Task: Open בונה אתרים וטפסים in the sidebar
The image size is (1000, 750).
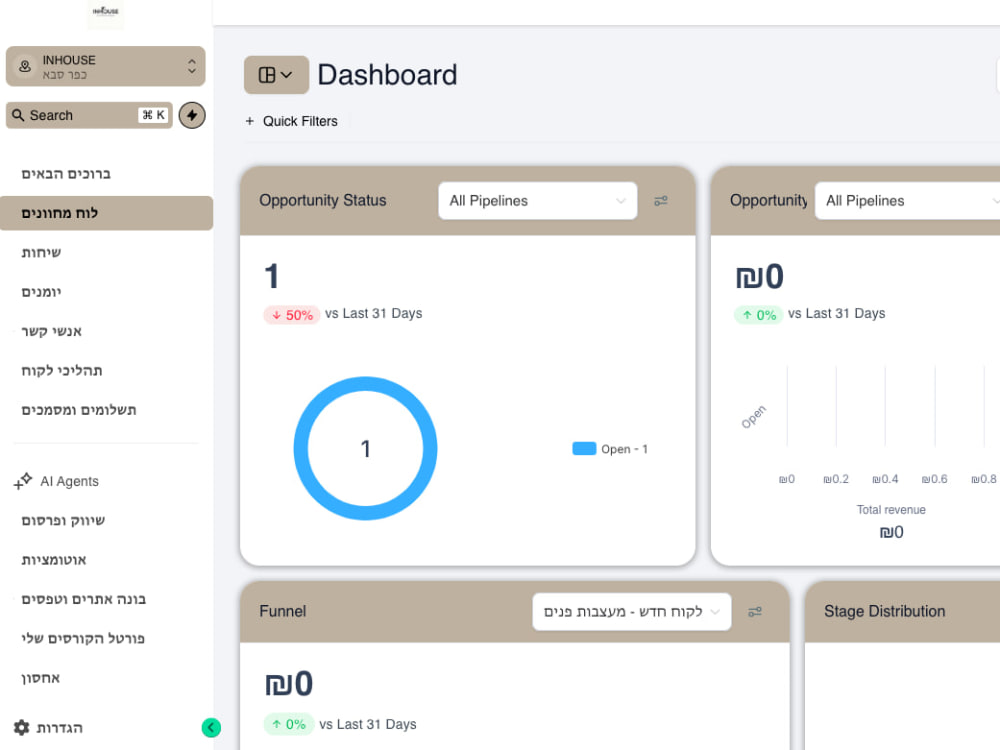Action: click(x=84, y=599)
